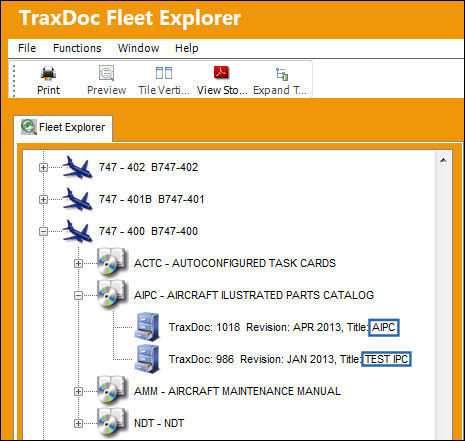Click the Preview button label

click(107, 90)
